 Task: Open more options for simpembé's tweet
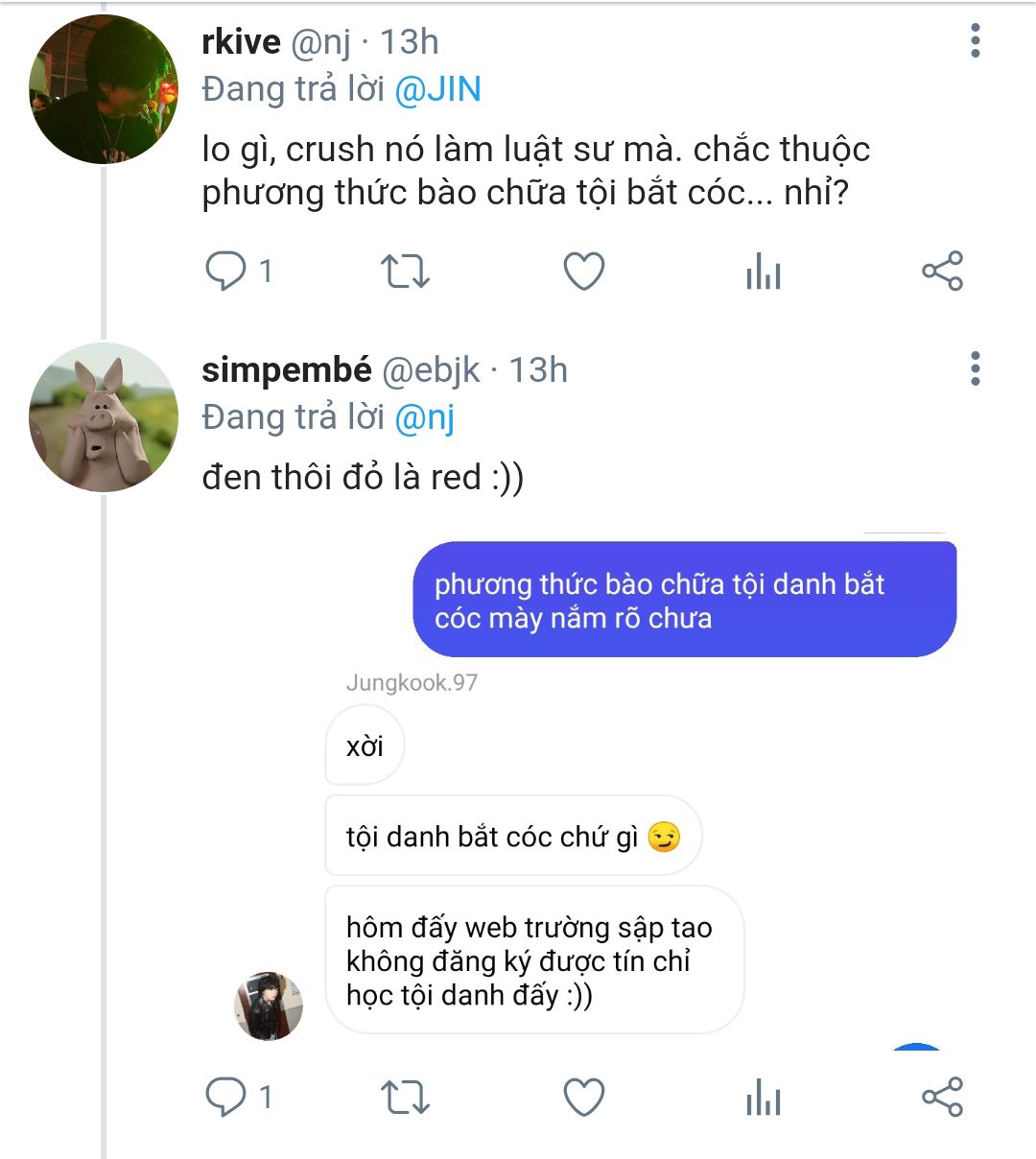pos(976,368)
